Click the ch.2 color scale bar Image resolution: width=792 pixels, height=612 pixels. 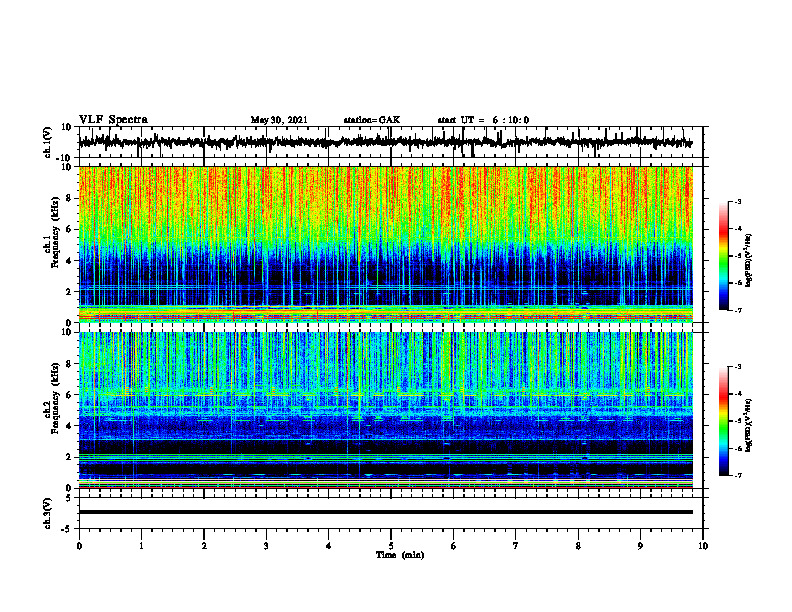click(723, 421)
